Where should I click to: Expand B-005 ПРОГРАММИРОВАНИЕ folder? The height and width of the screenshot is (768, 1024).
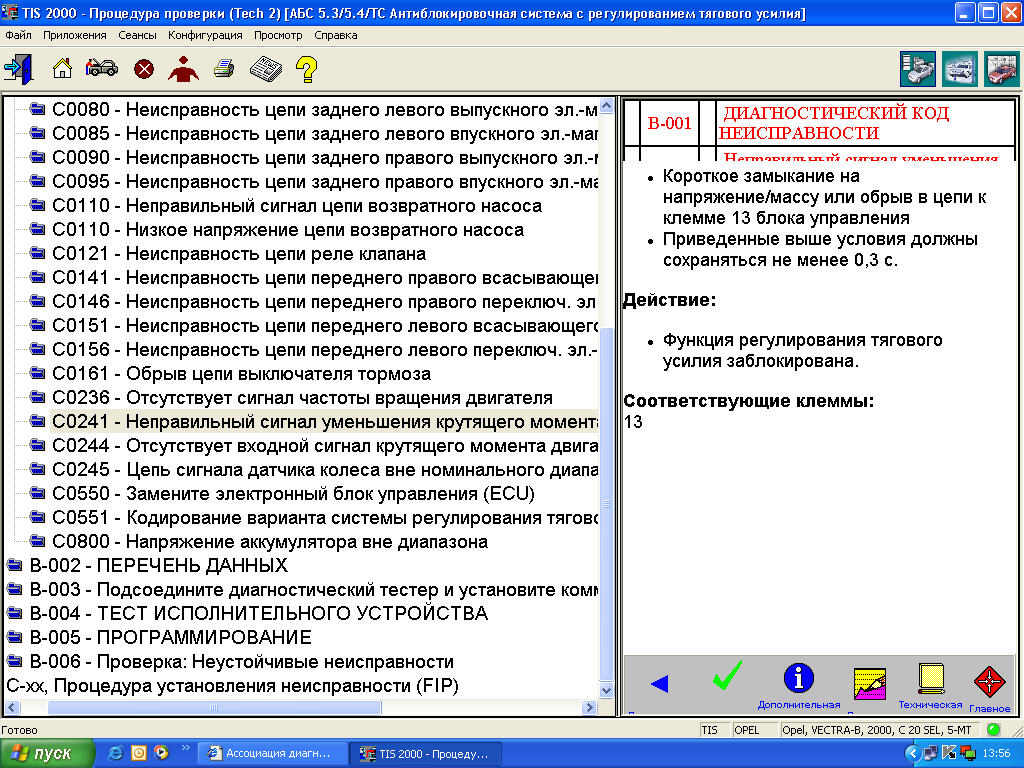tap(170, 637)
